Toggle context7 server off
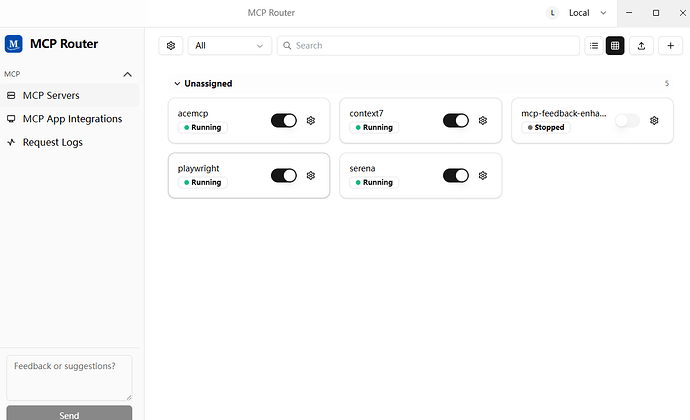The image size is (690, 420). pos(455,120)
